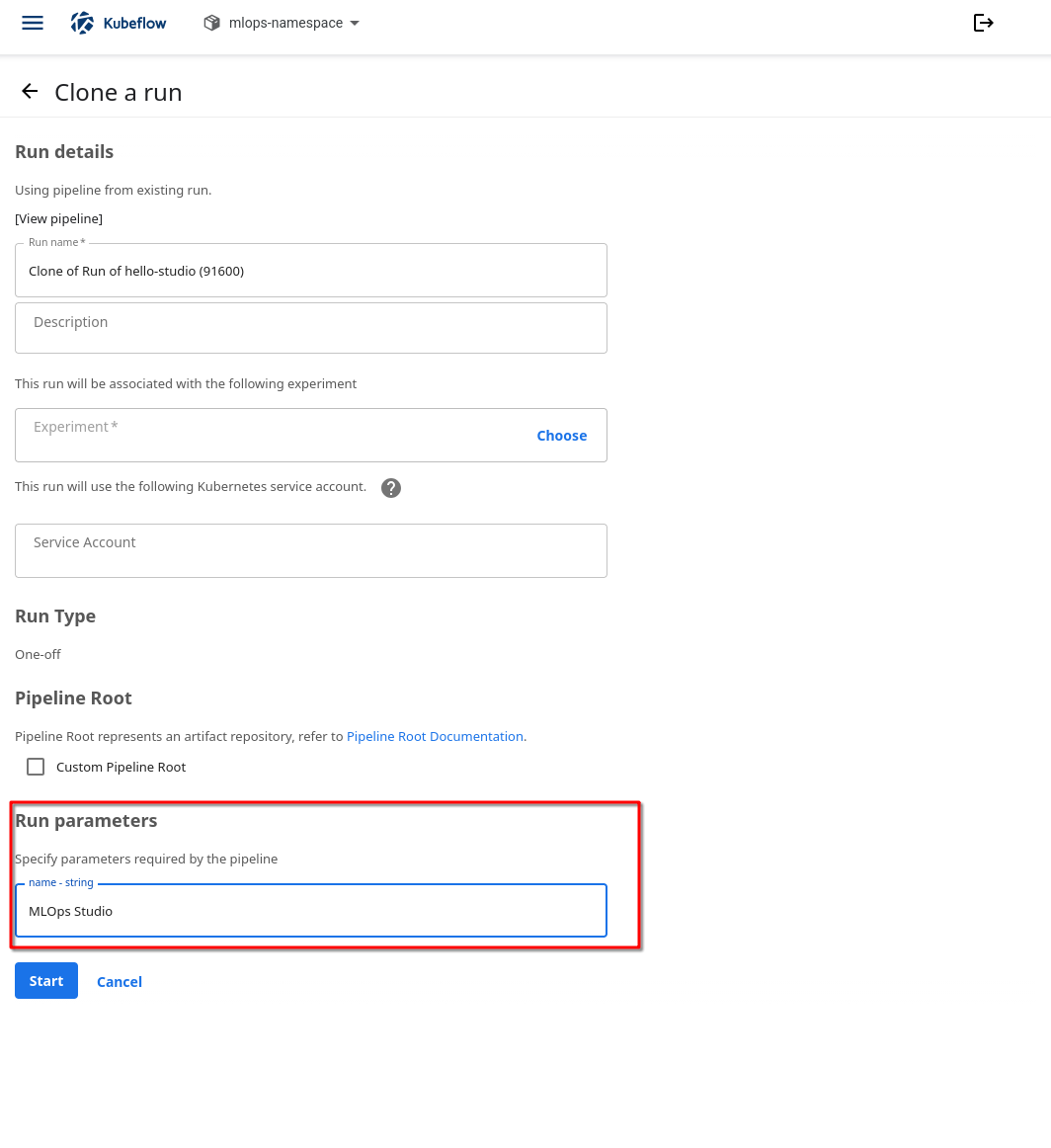Open the View pipeline link

coord(58,219)
